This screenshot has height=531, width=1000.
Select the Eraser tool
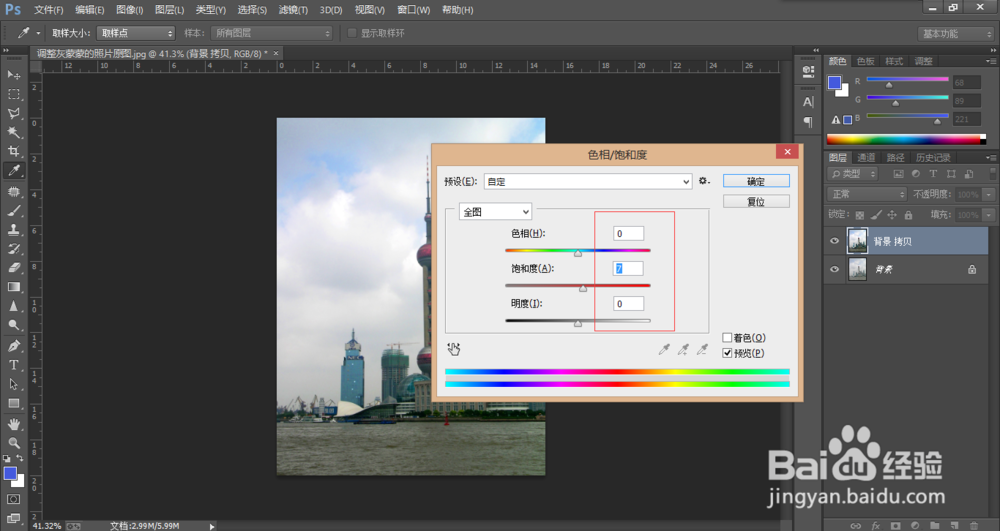pos(13,268)
